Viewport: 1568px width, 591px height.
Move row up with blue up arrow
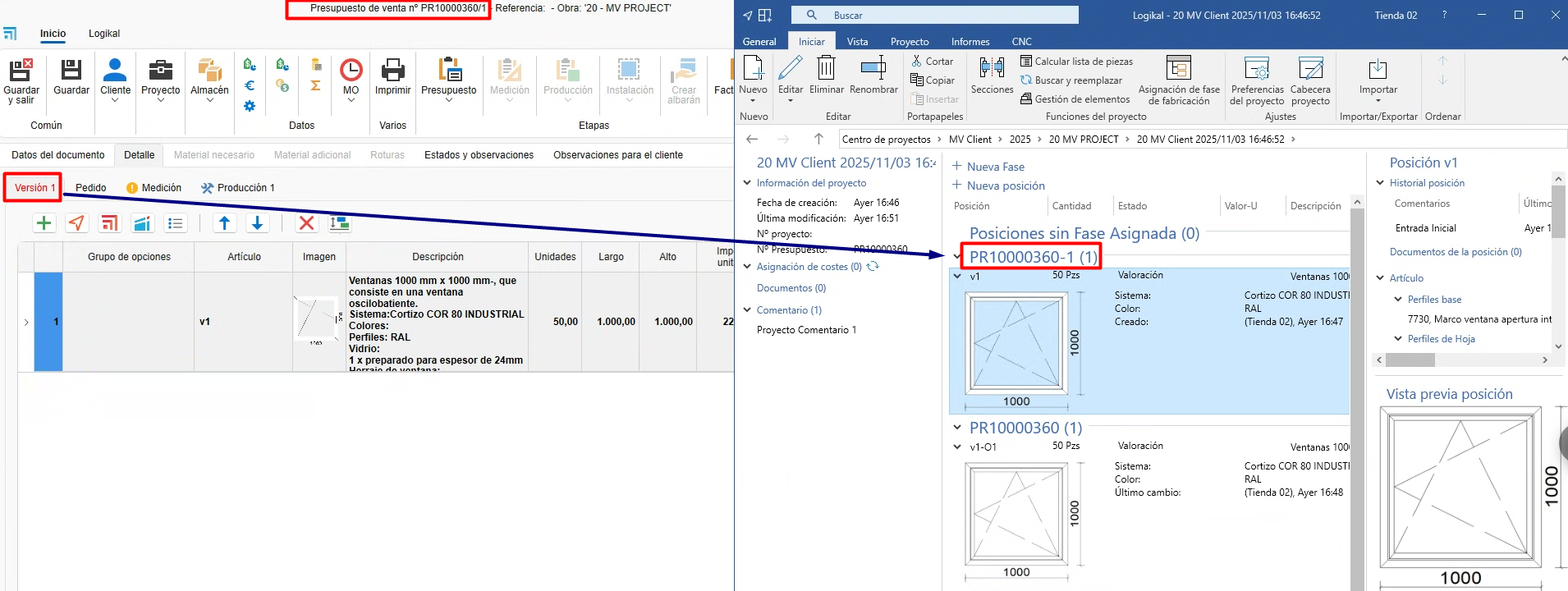(224, 223)
